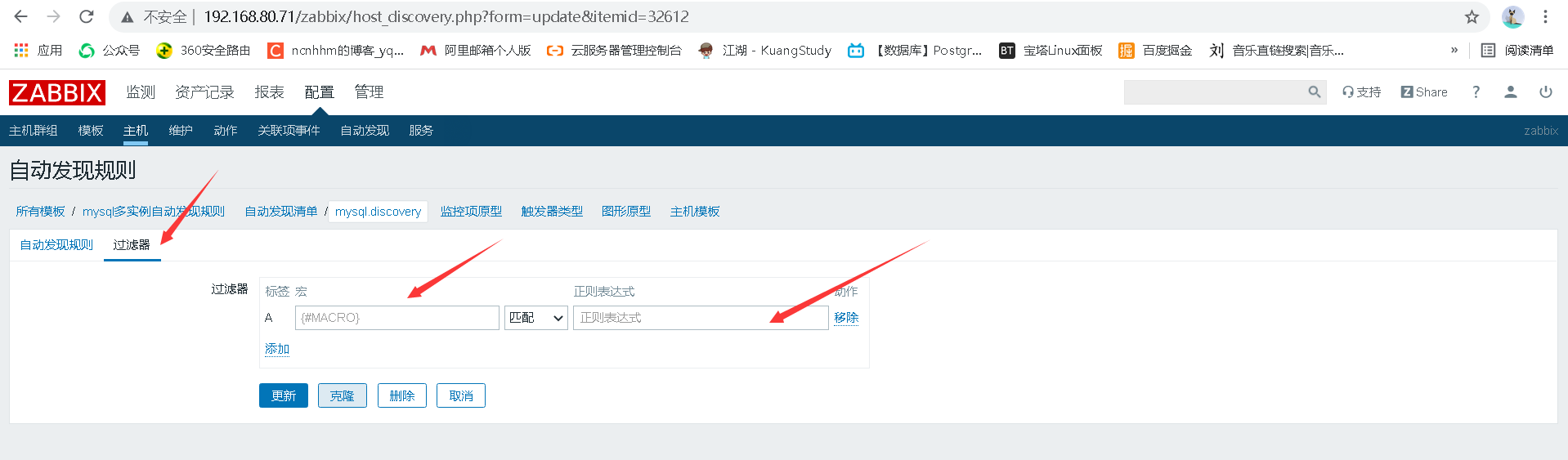Click the 更新 button

(x=284, y=395)
